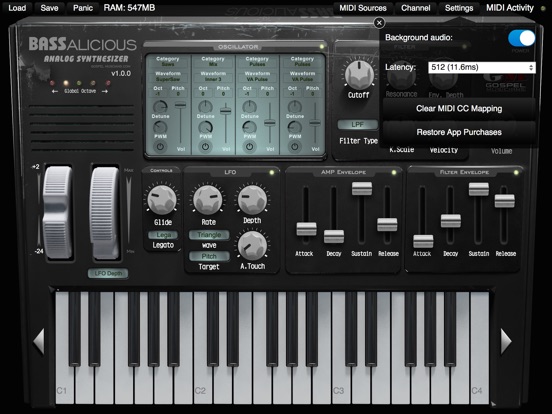This screenshot has height=414, width=552.
Task: Open the SuperSaw waveform selector
Action: [168, 79]
